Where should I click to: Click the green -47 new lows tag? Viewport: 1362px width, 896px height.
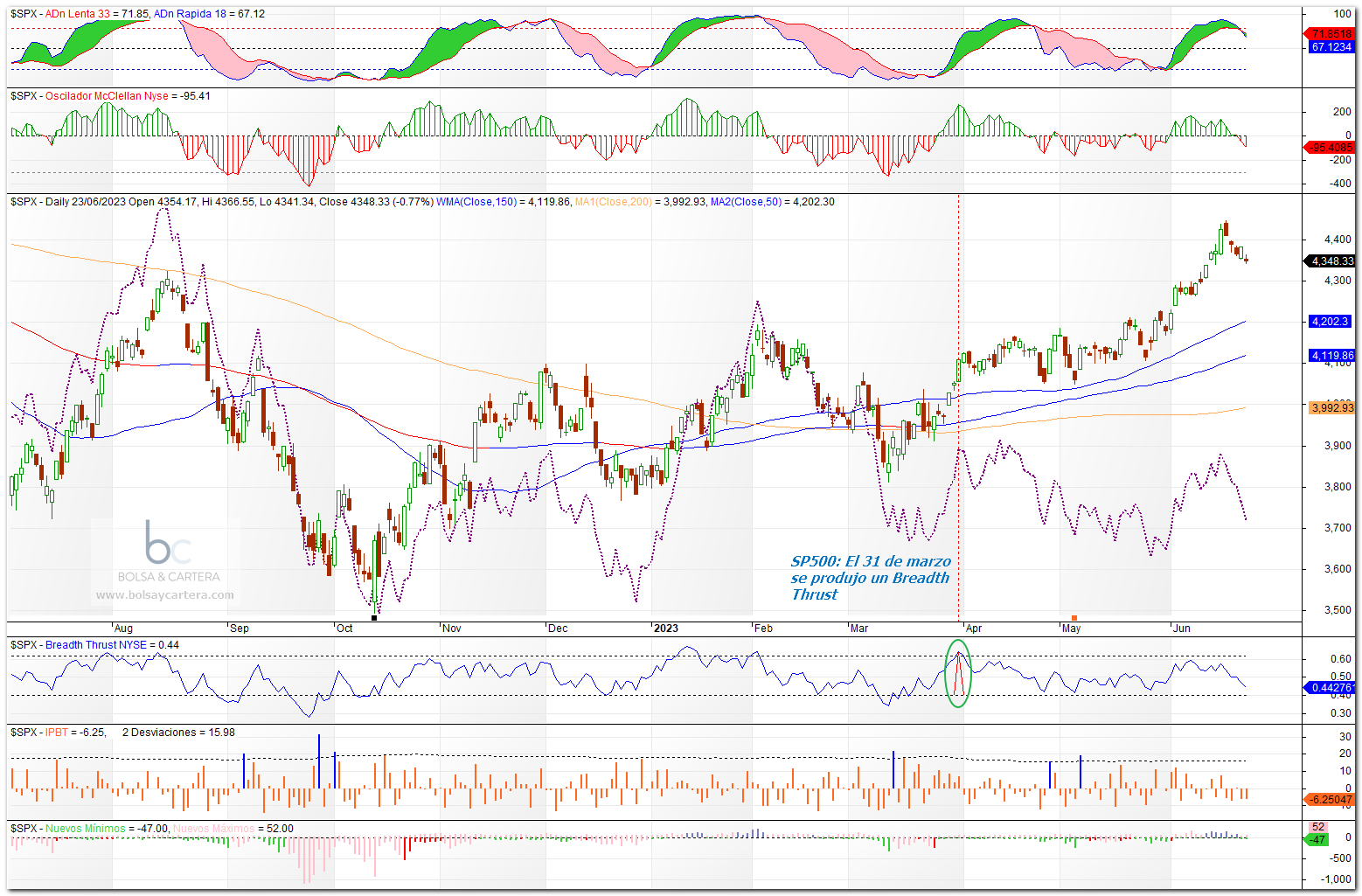click(x=1317, y=840)
